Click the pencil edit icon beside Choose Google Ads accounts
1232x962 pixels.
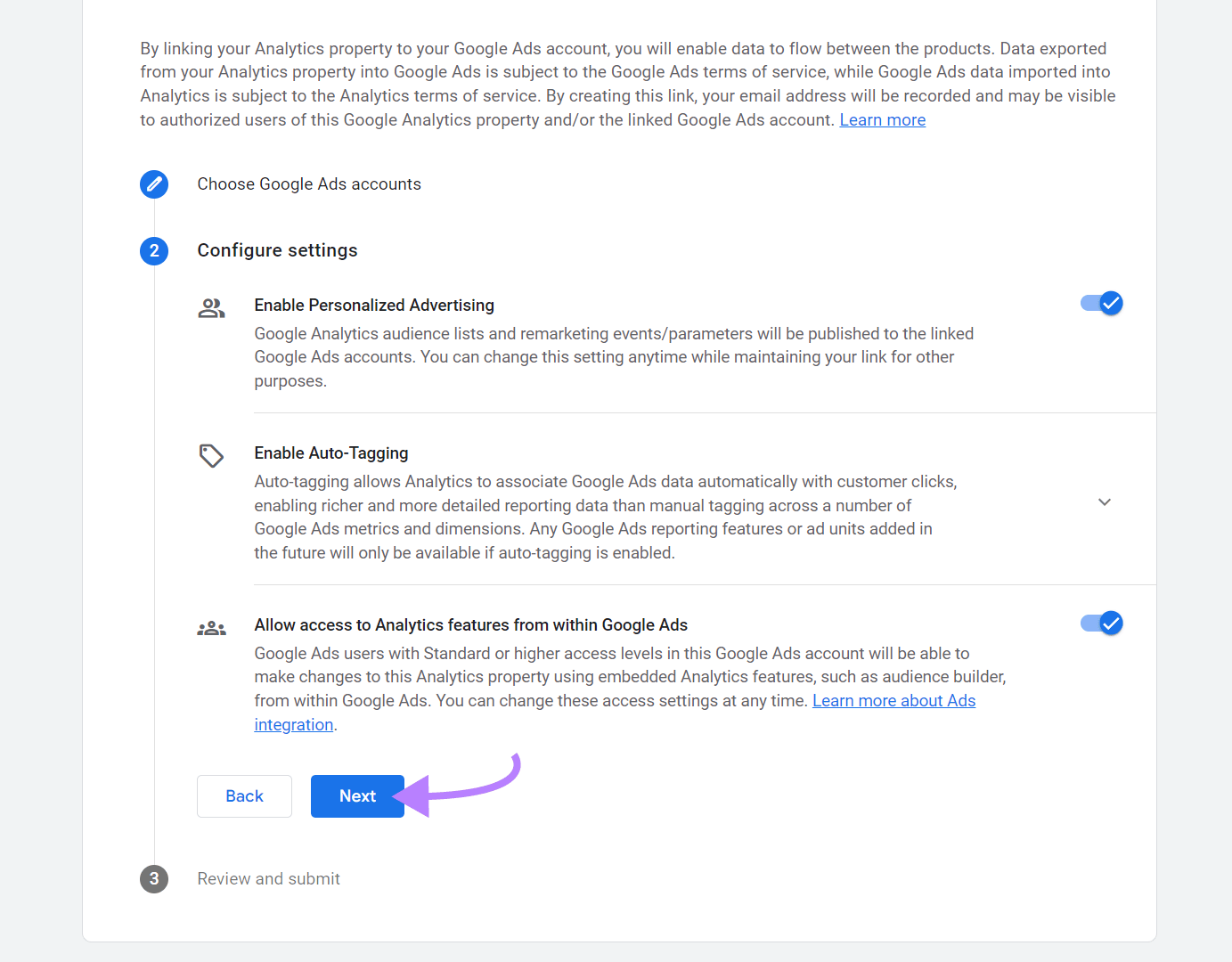pyautogui.click(x=153, y=184)
